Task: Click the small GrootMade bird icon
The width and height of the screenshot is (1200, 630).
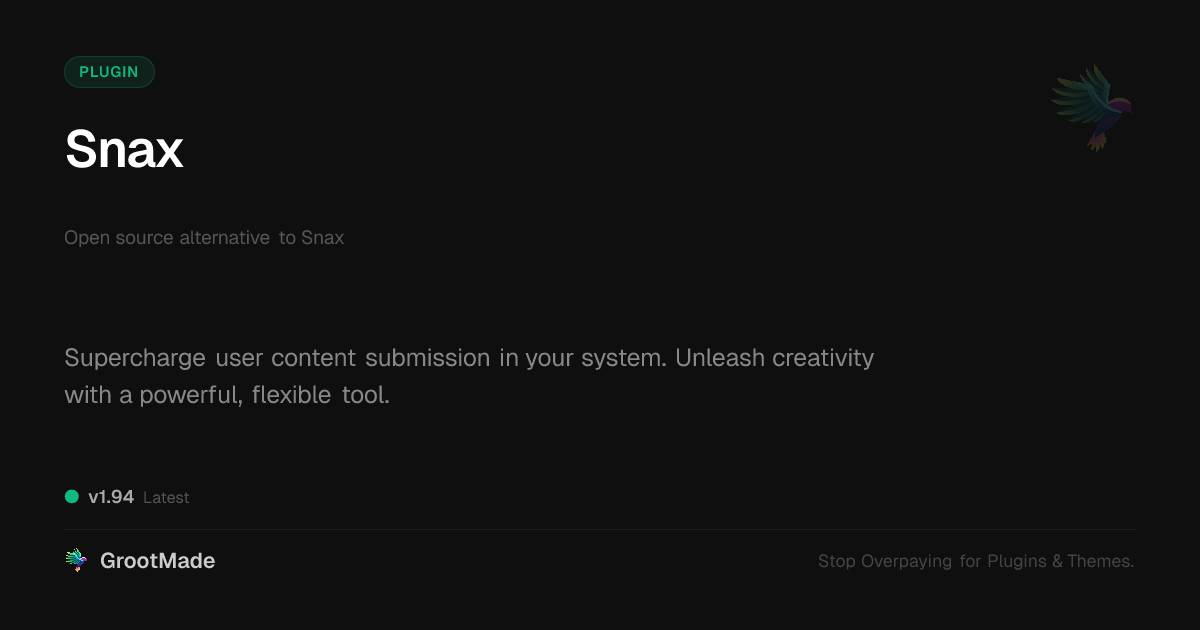Action: click(76, 561)
